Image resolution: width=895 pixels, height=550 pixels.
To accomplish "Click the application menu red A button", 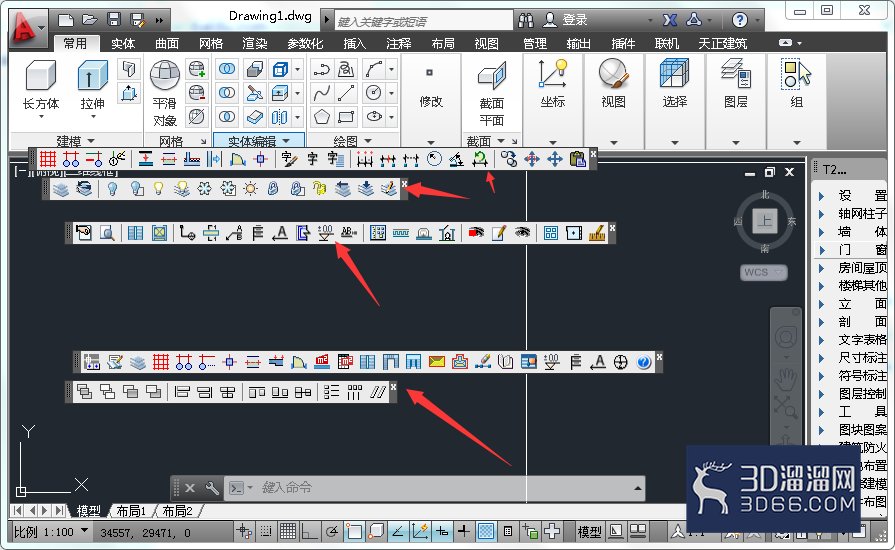I will tap(26, 27).
